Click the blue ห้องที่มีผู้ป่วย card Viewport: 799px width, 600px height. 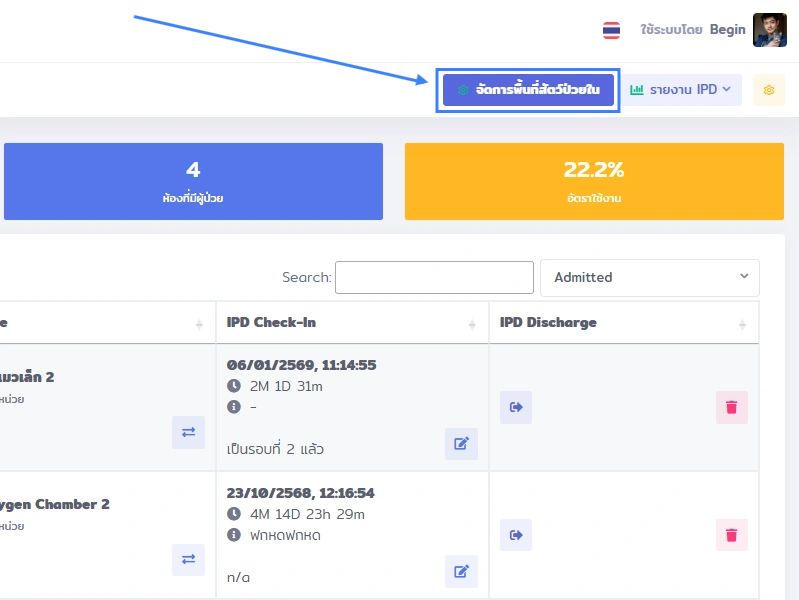pos(193,181)
